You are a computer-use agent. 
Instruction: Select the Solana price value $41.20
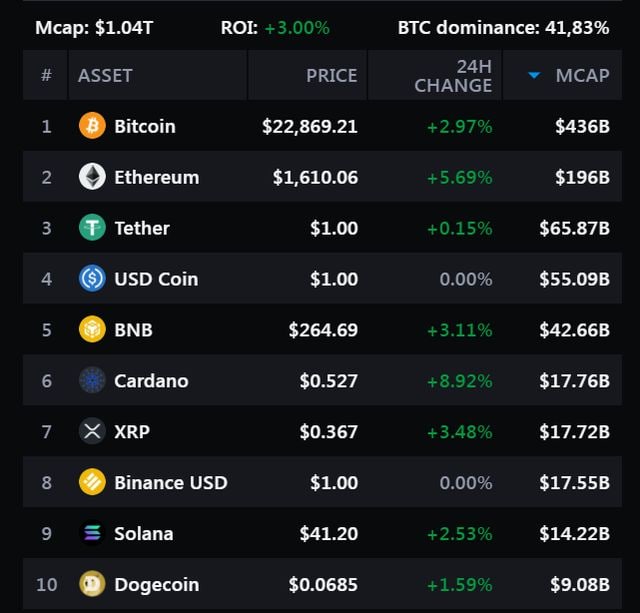pos(328,533)
